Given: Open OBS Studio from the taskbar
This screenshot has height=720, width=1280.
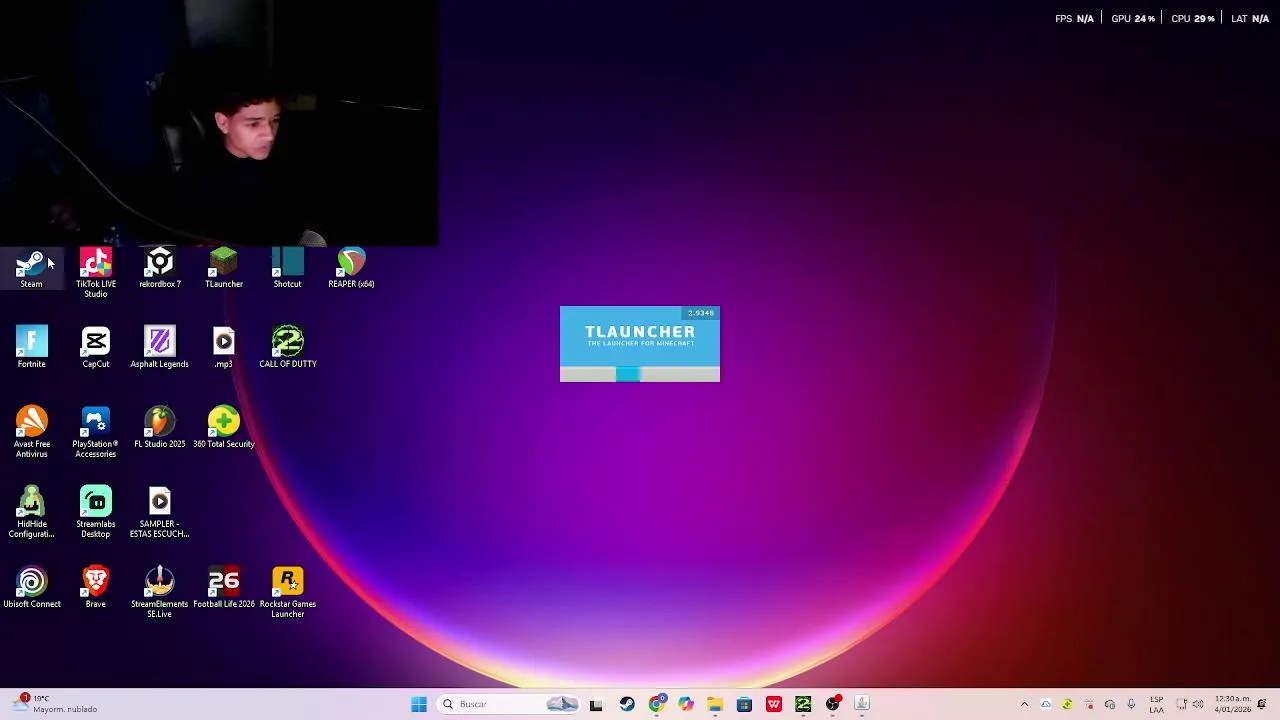Looking at the screenshot, I should coord(833,704).
